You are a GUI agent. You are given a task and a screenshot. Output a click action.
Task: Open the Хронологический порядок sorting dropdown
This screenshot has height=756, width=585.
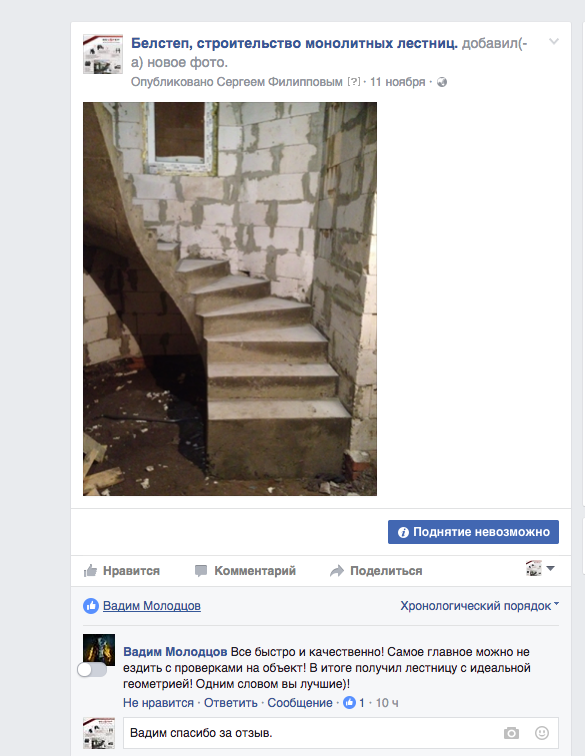(479, 606)
